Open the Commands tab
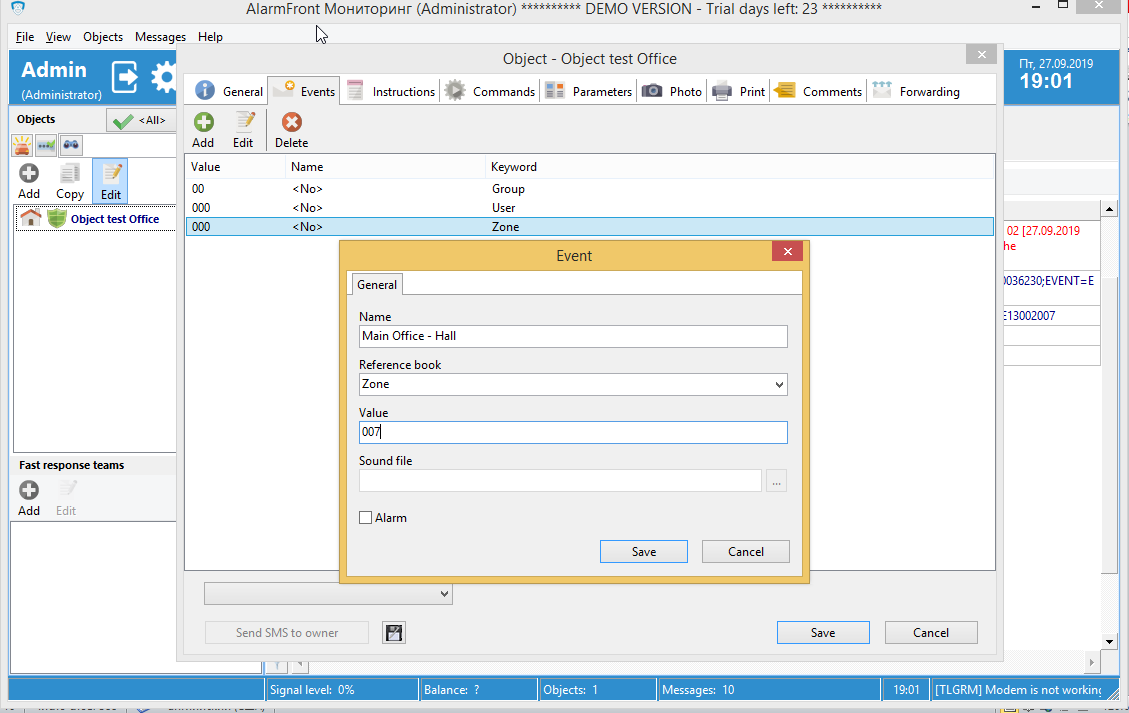This screenshot has width=1129, height=713. tap(490, 91)
